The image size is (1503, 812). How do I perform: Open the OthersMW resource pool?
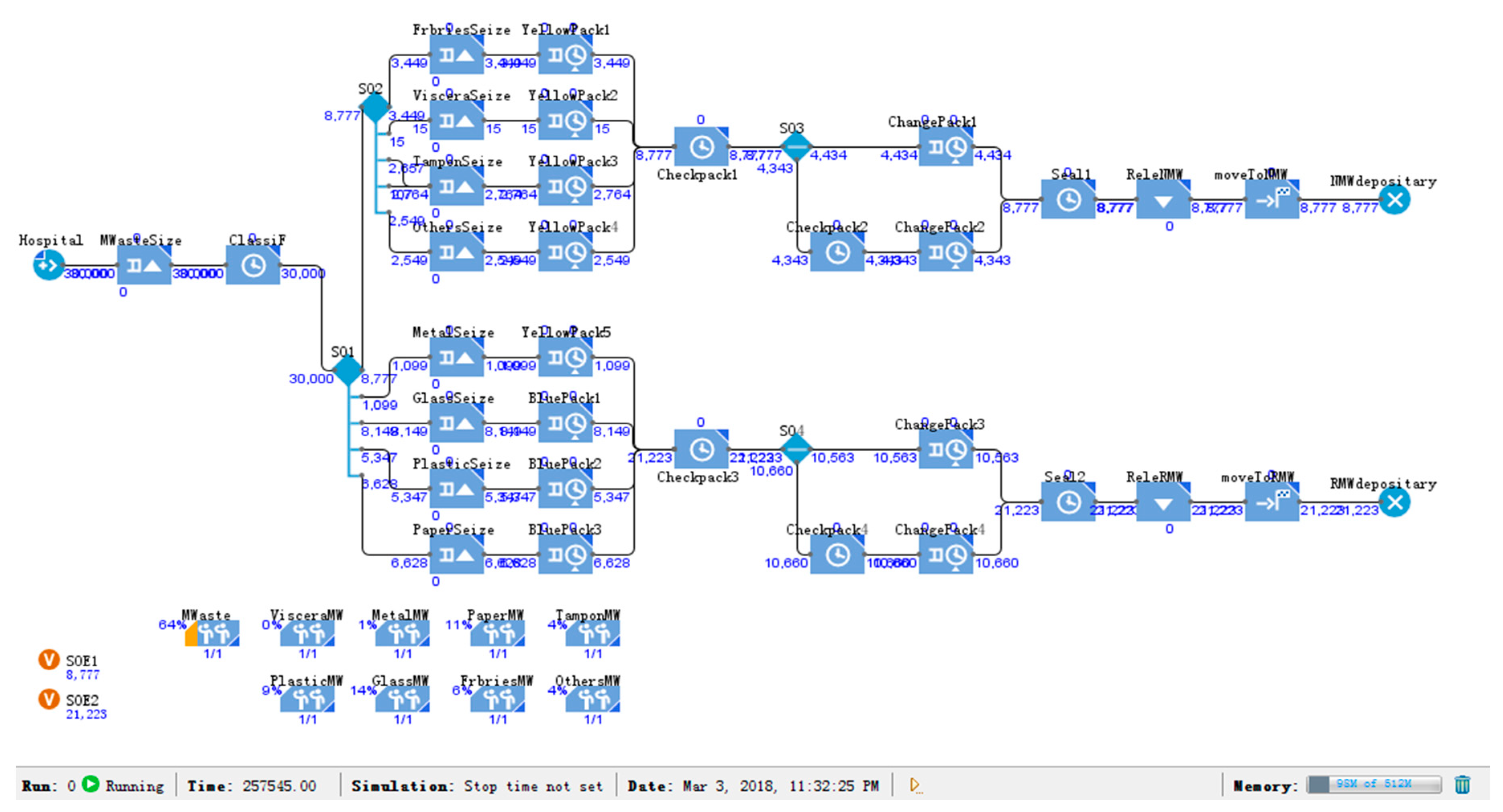593,700
